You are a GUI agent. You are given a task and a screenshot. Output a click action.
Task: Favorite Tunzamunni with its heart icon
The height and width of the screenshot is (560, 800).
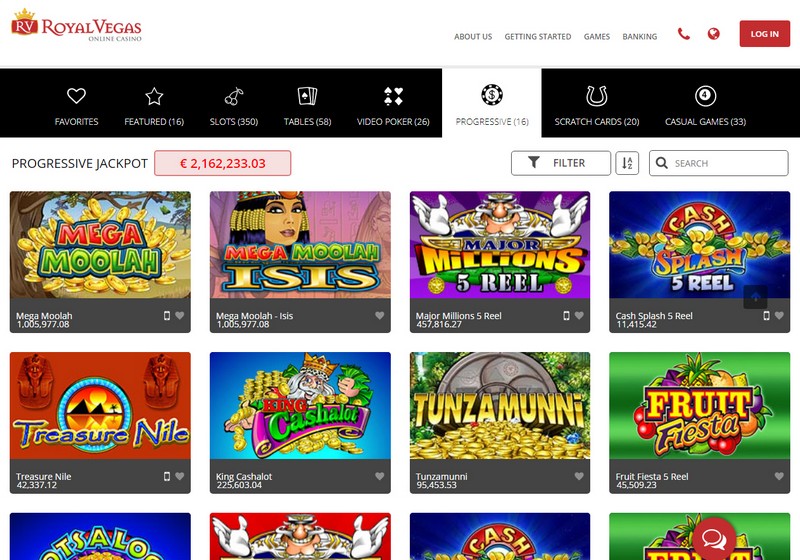click(579, 476)
